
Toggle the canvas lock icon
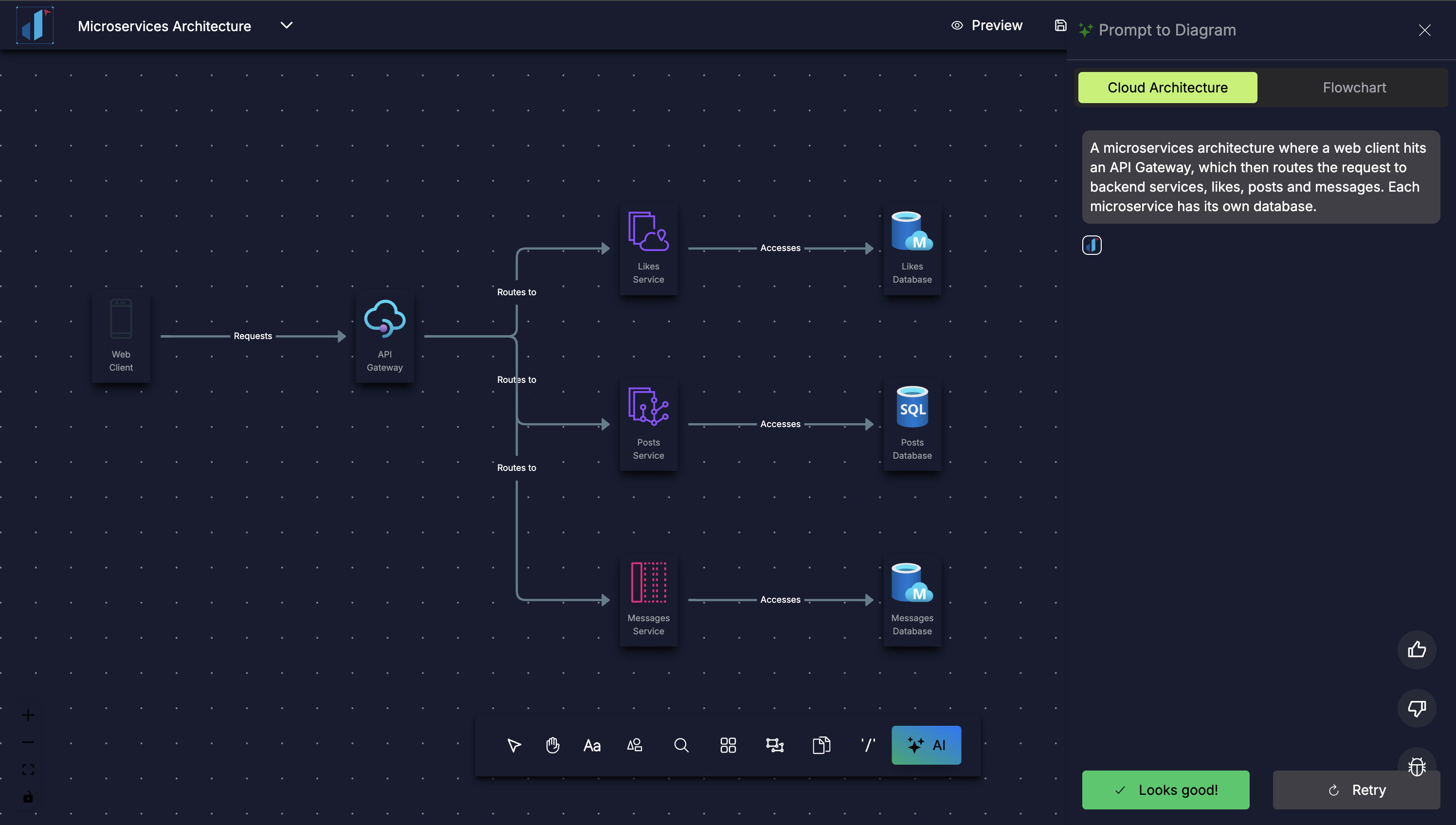click(28, 797)
